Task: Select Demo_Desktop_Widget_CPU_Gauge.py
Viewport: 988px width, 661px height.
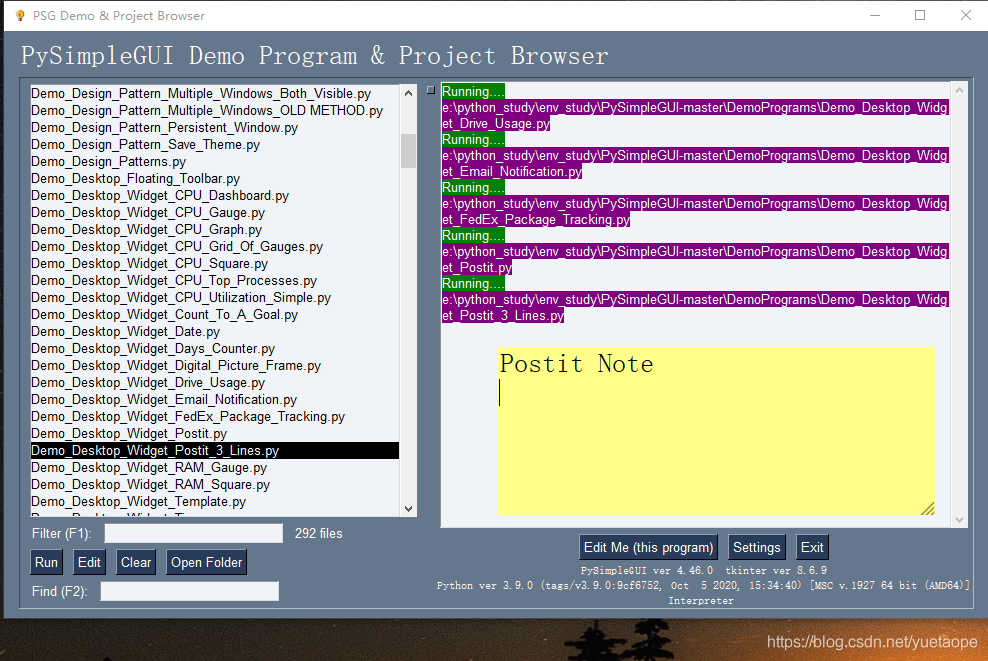Action: point(215,212)
